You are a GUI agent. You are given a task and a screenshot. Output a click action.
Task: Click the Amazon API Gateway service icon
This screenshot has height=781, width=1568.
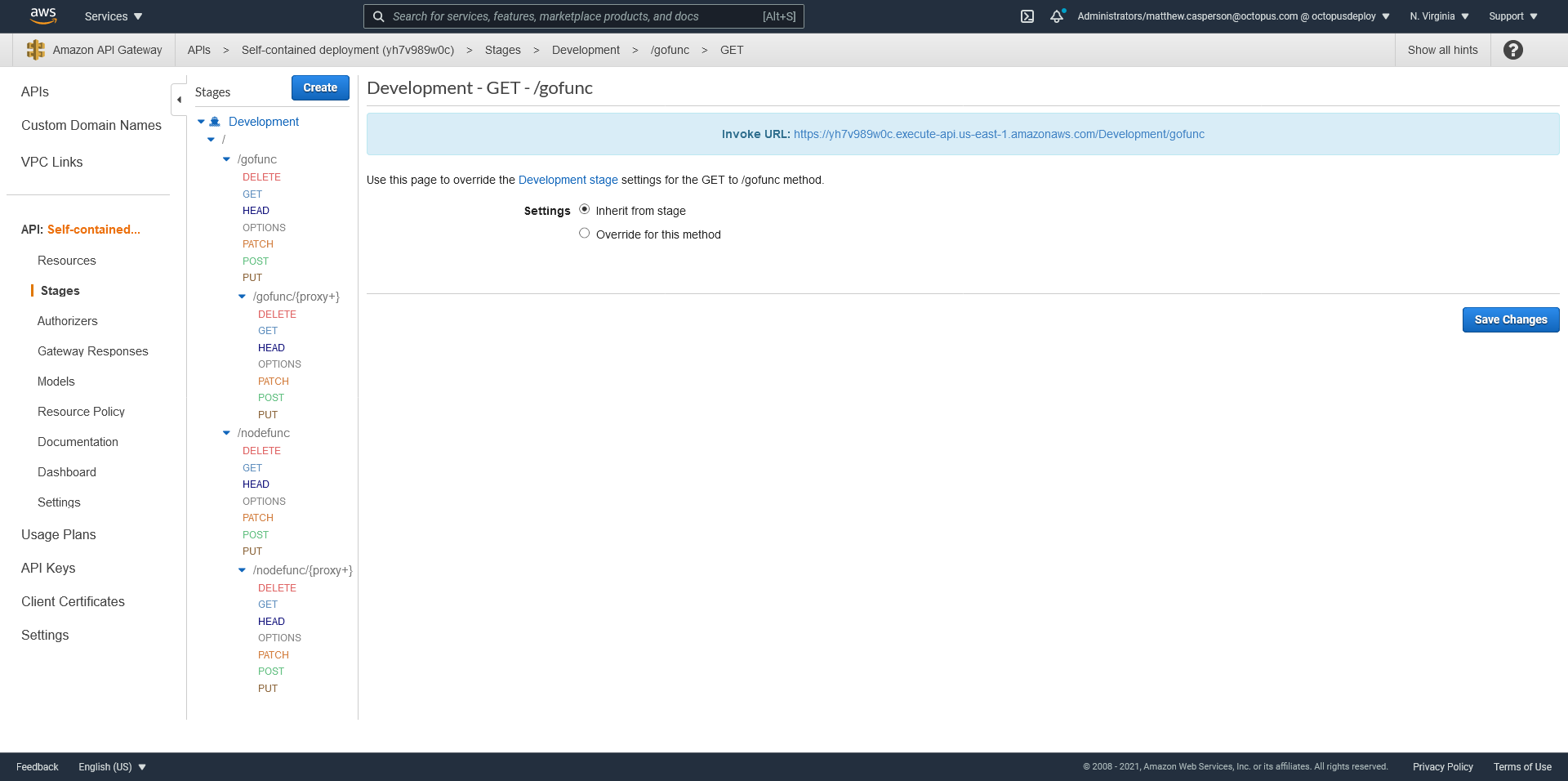36,50
